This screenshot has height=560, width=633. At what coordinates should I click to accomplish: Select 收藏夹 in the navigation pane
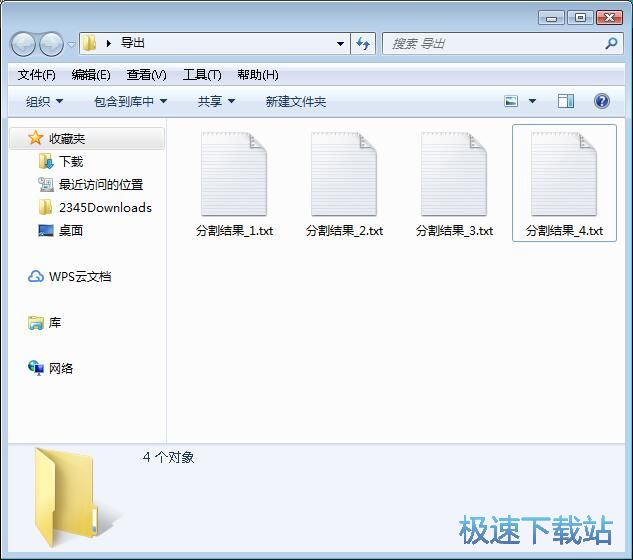pos(87,138)
